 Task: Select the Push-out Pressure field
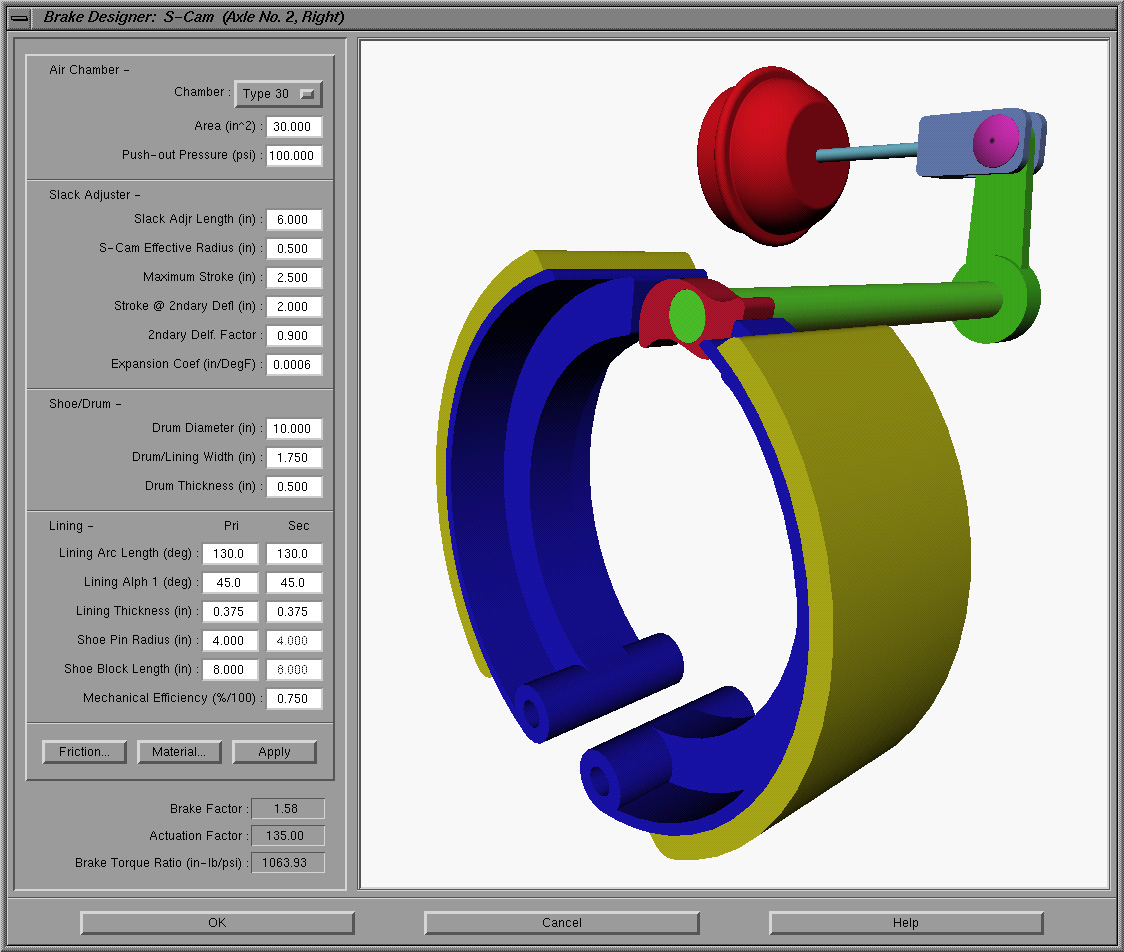click(x=294, y=156)
